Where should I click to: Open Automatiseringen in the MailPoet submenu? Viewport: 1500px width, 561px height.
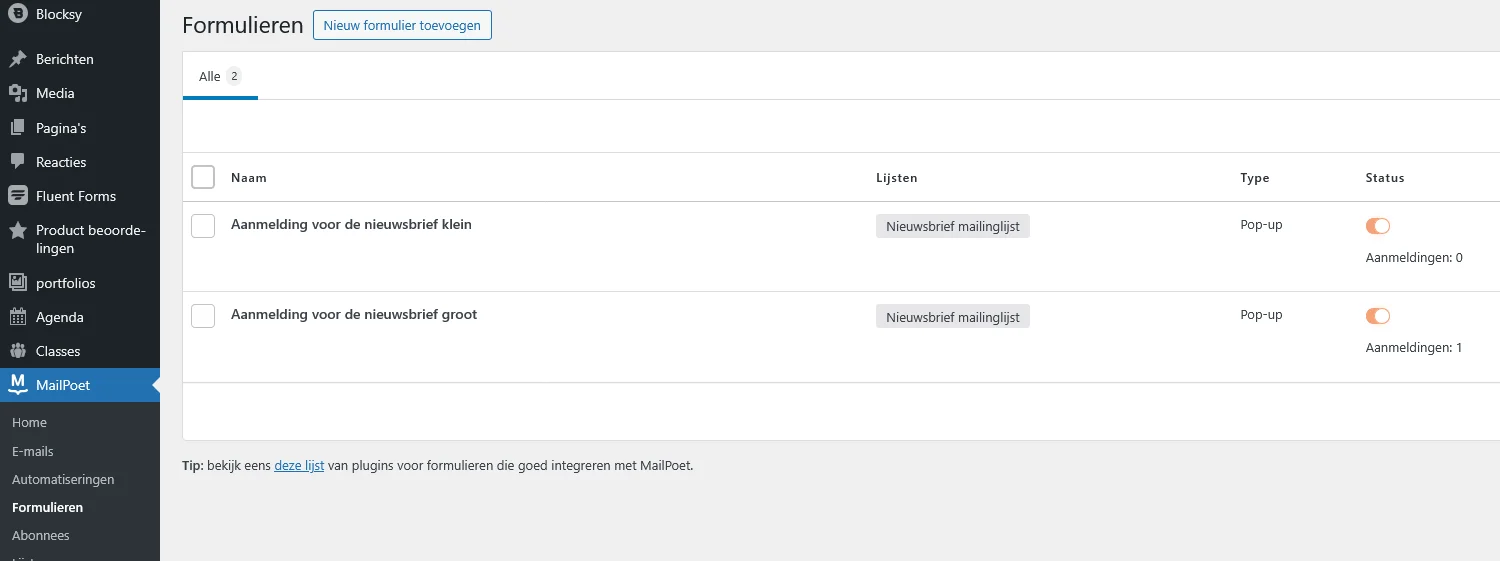[63, 479]
